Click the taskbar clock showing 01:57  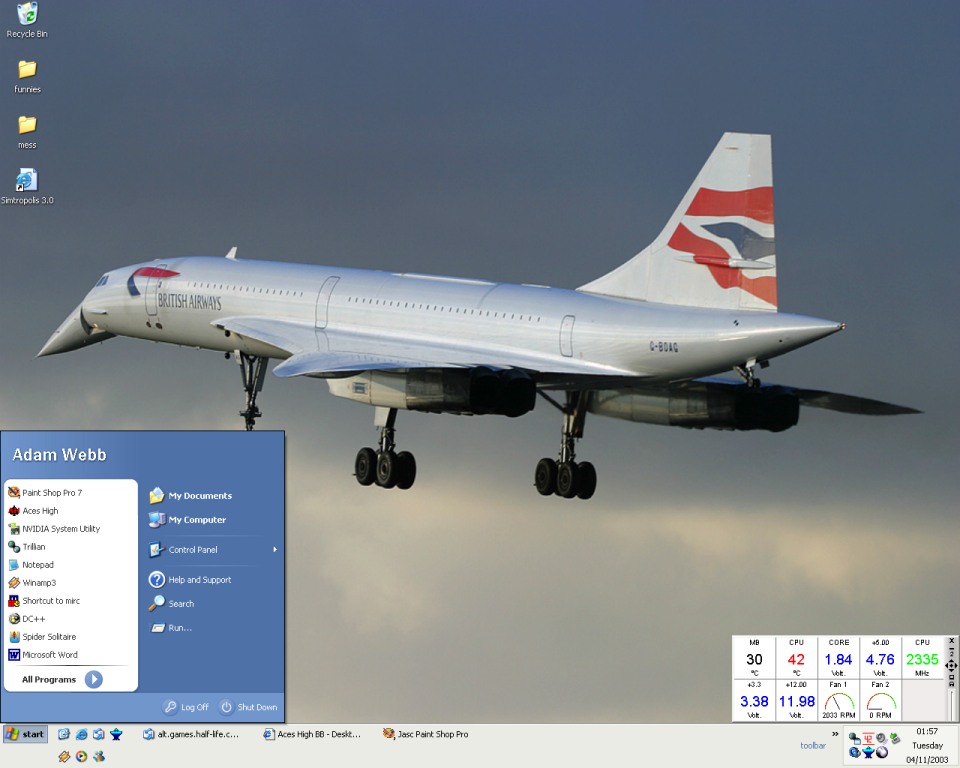pyautogui.click(x=927, y=731)
